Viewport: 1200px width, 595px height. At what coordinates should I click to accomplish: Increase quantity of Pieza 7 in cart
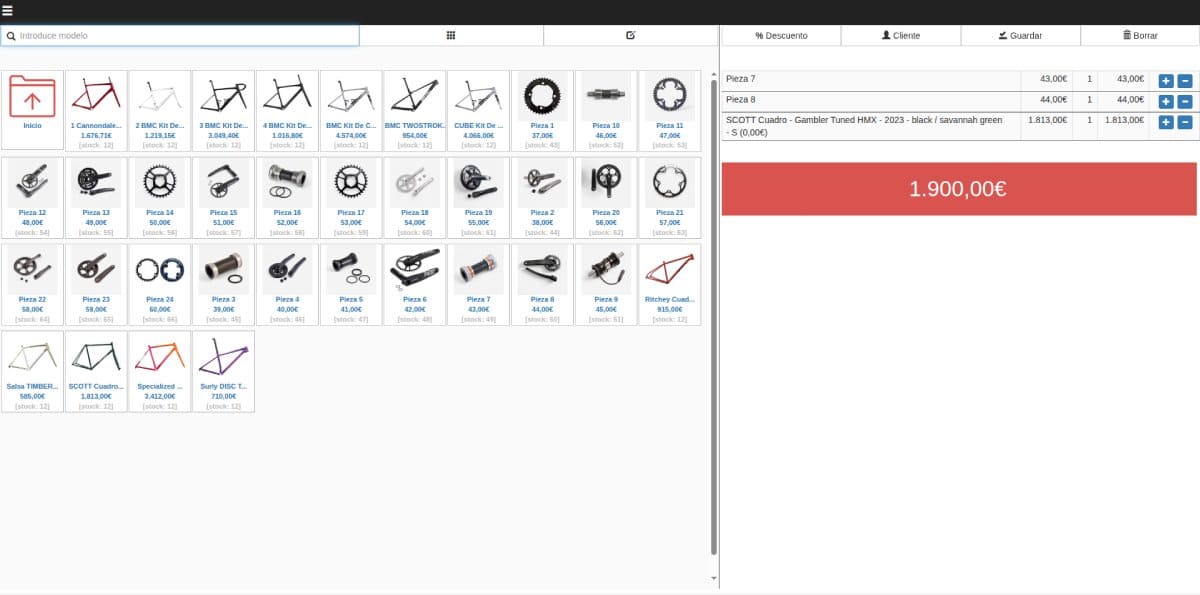click(1166, 81)
